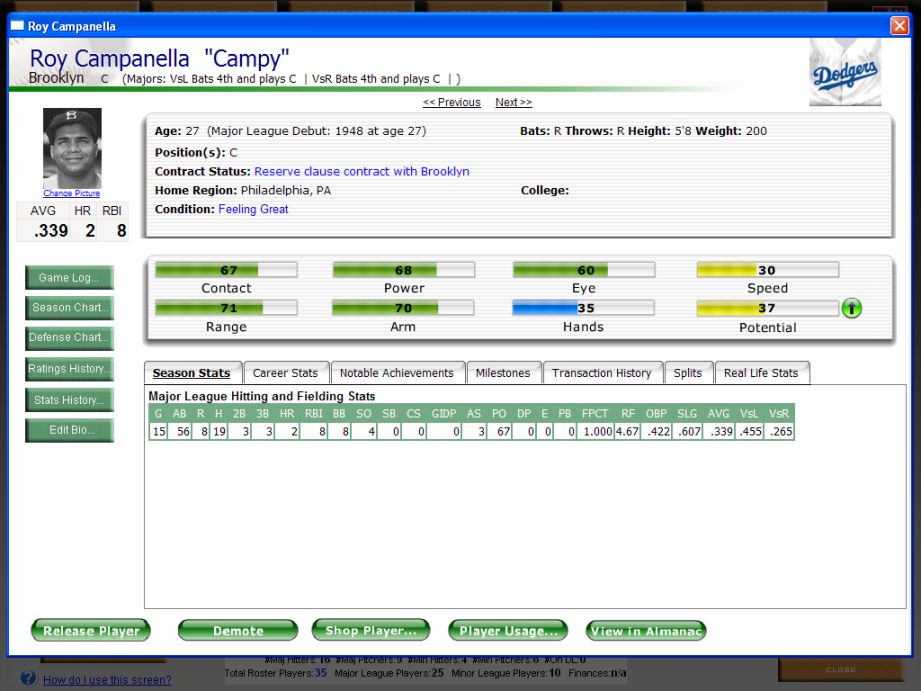Open Player Usage settings
The width and height of the screenshot is (921, 691).
(x=508, y=630)
